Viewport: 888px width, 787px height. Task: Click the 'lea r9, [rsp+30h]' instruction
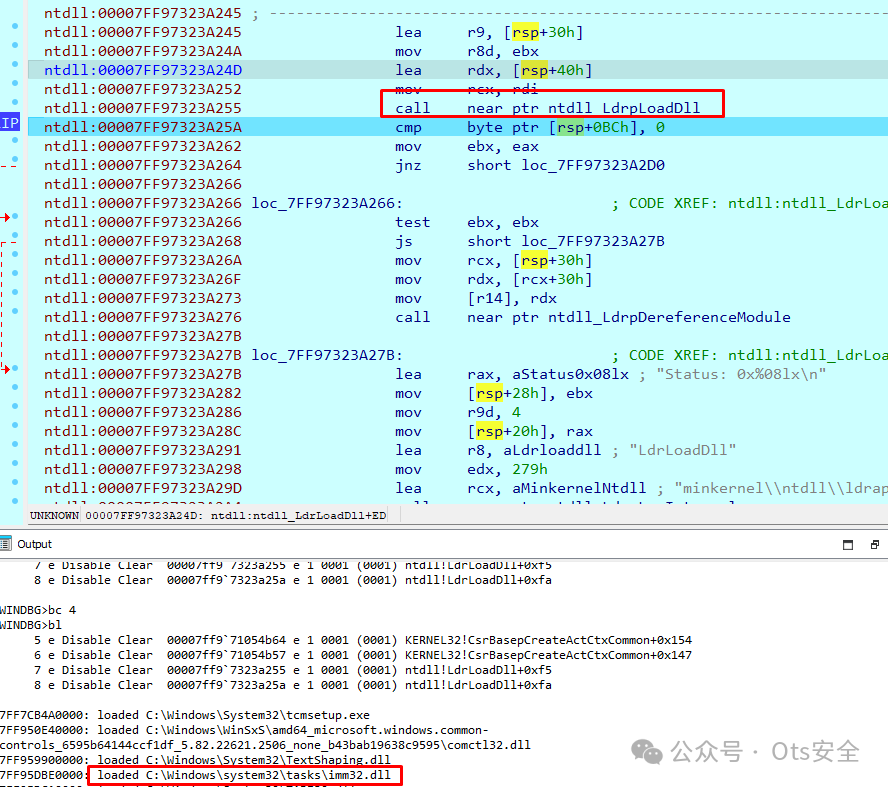489,32
